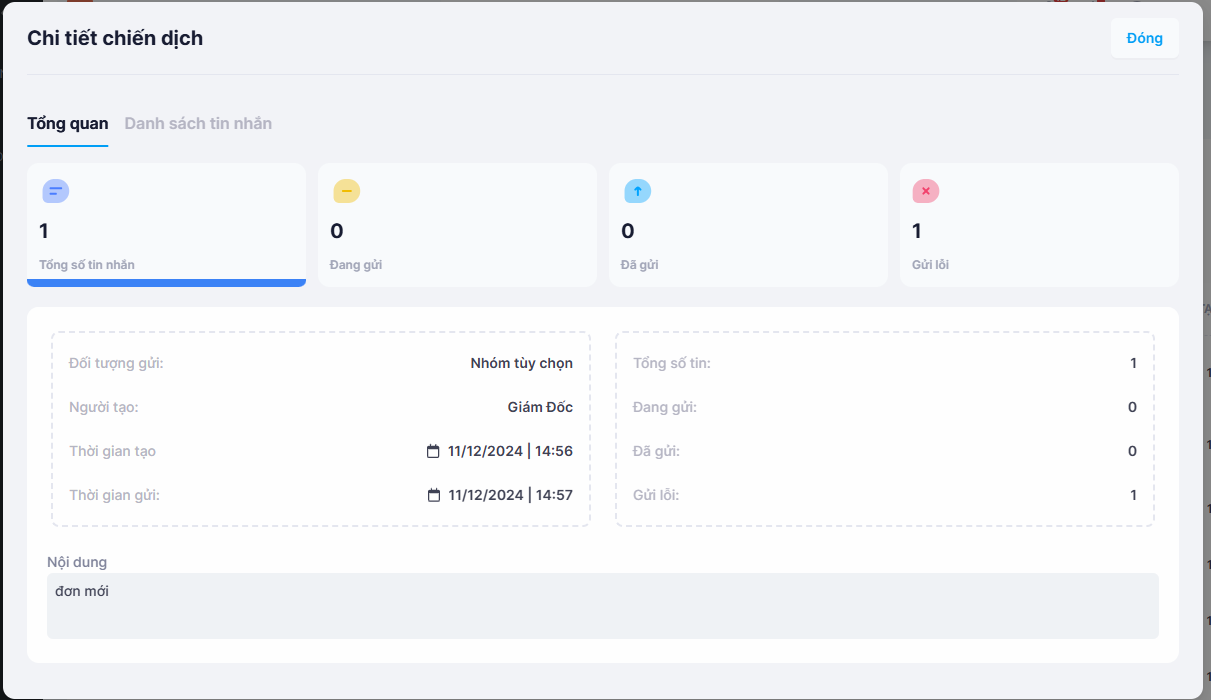Click the blue progress bar under total messages
The height and width of the screenshot is (700, 1211).
(x=166, y=283)
